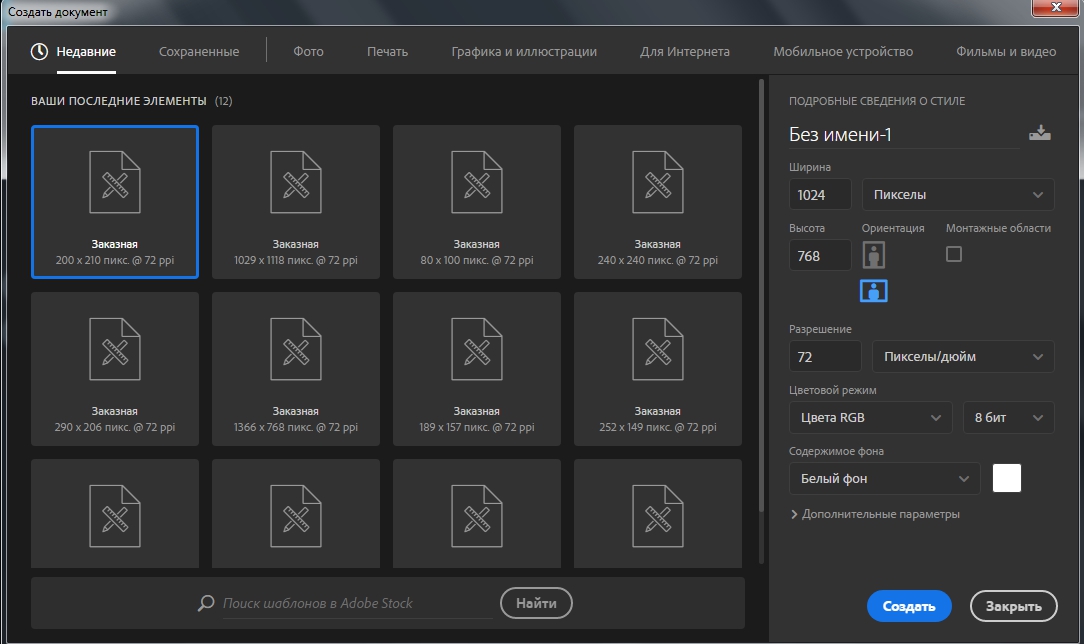The image size is (1084, 644).
Task: Open the Белый фон background dropdown
Action: (x=885, y=478)
